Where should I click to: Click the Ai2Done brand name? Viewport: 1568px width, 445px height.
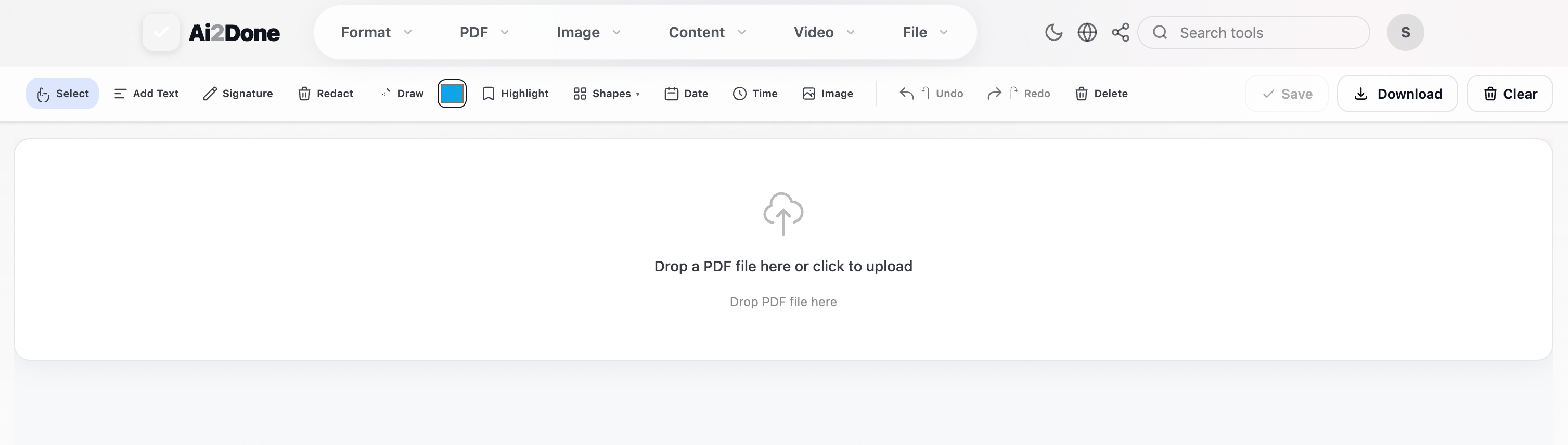click(234, 33)
